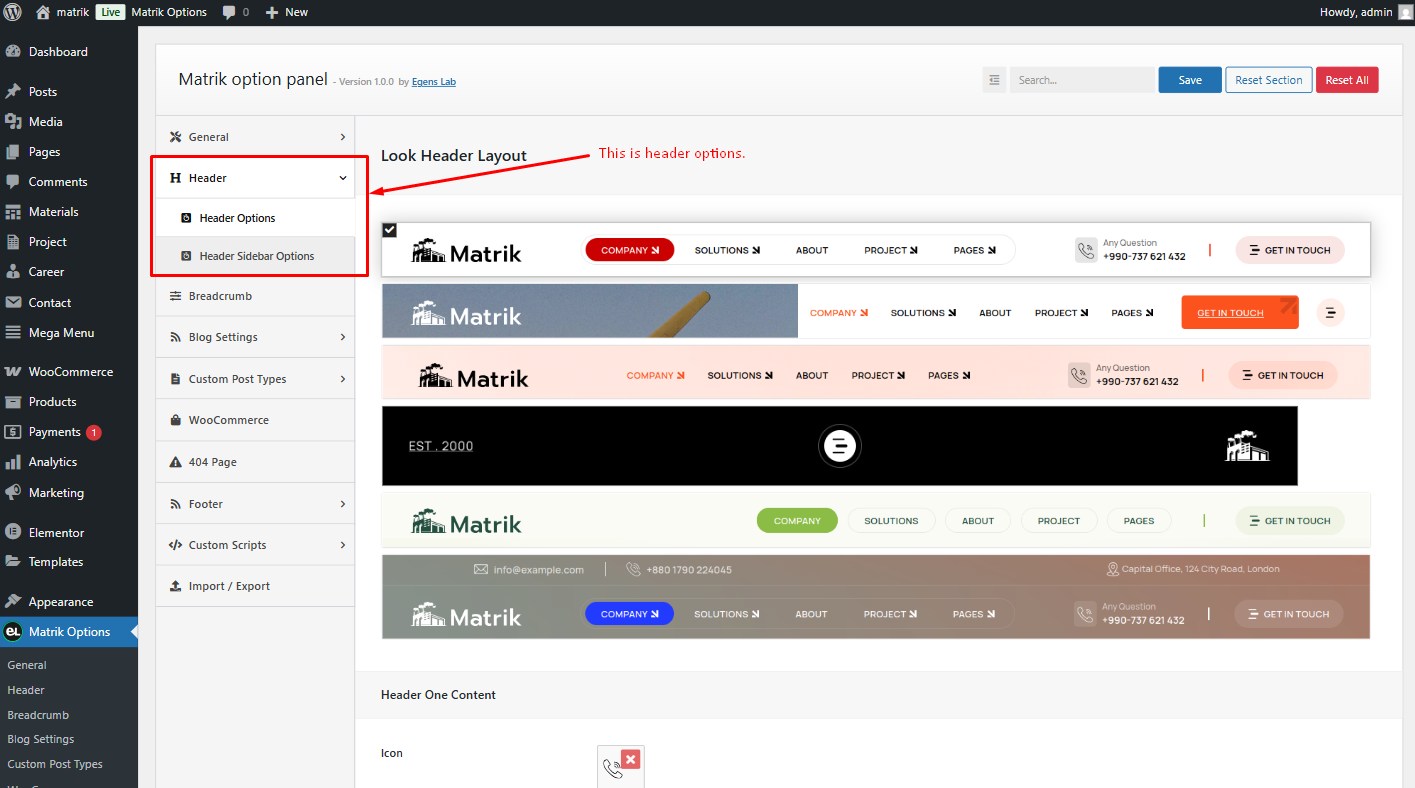Open the Breadcrumb panel tab

(x=255, y=296)
